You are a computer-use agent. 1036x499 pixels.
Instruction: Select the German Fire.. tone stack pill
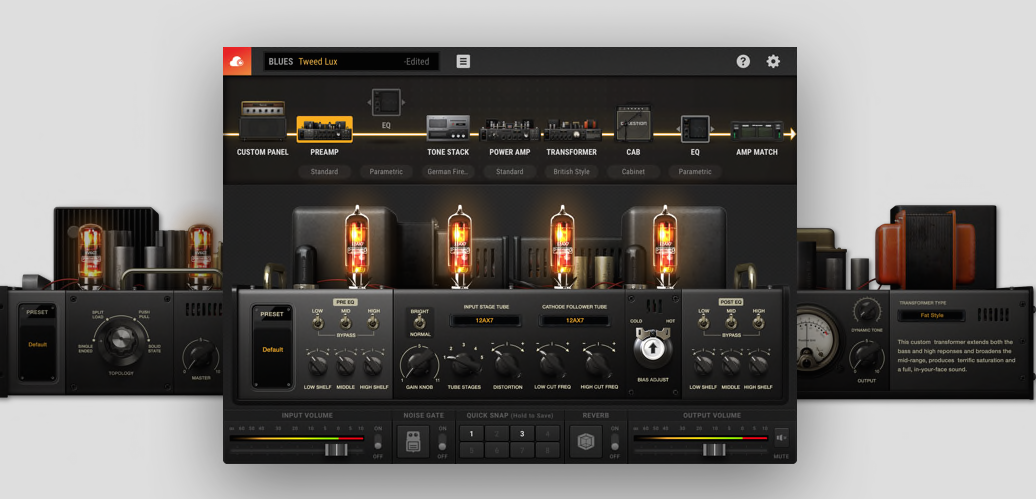tap(448, 172)
